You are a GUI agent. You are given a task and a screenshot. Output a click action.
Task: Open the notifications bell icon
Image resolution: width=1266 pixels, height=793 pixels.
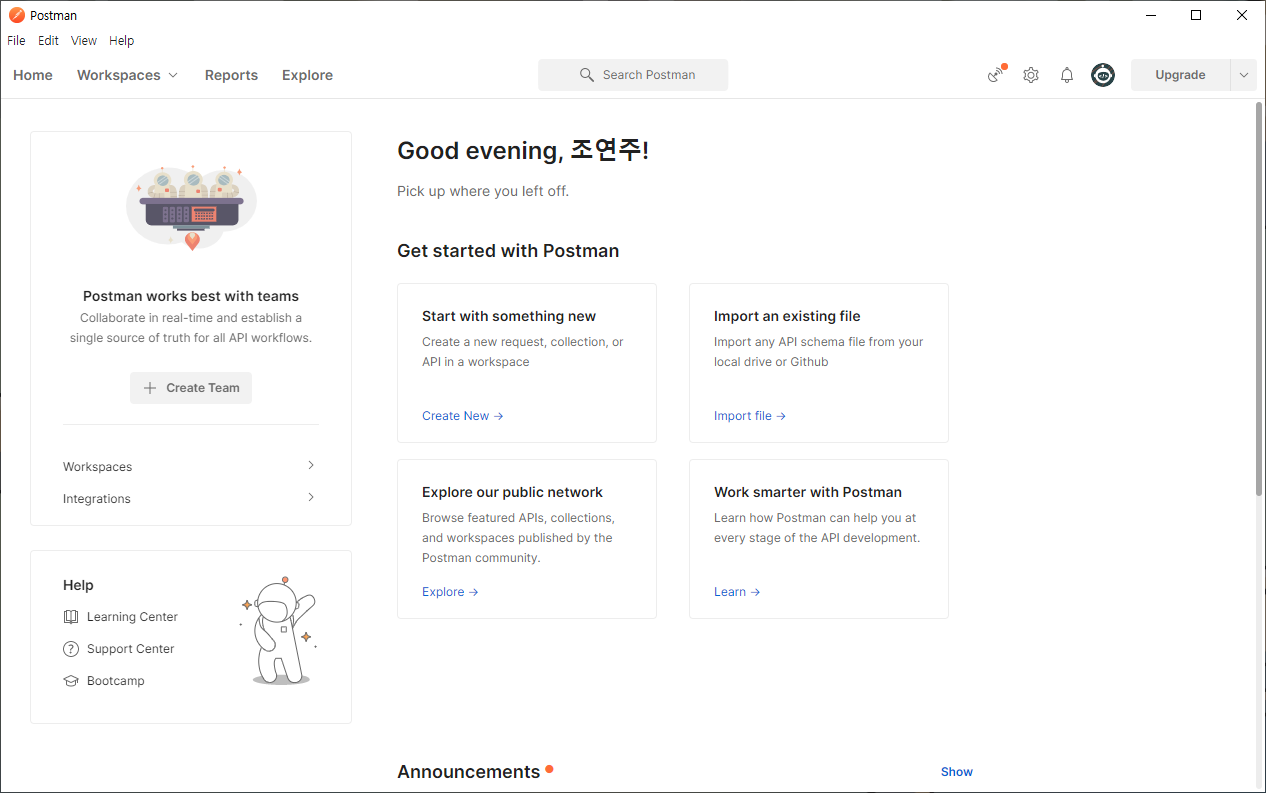(x=1067, y=75)
